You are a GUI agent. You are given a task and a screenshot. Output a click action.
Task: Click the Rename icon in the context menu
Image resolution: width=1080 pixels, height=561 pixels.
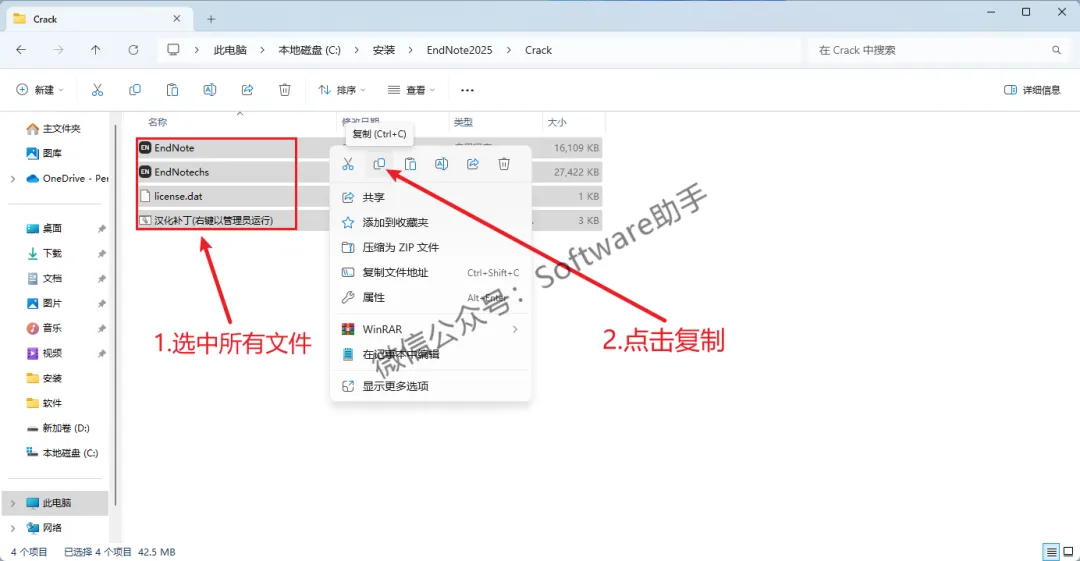(442, 164)
